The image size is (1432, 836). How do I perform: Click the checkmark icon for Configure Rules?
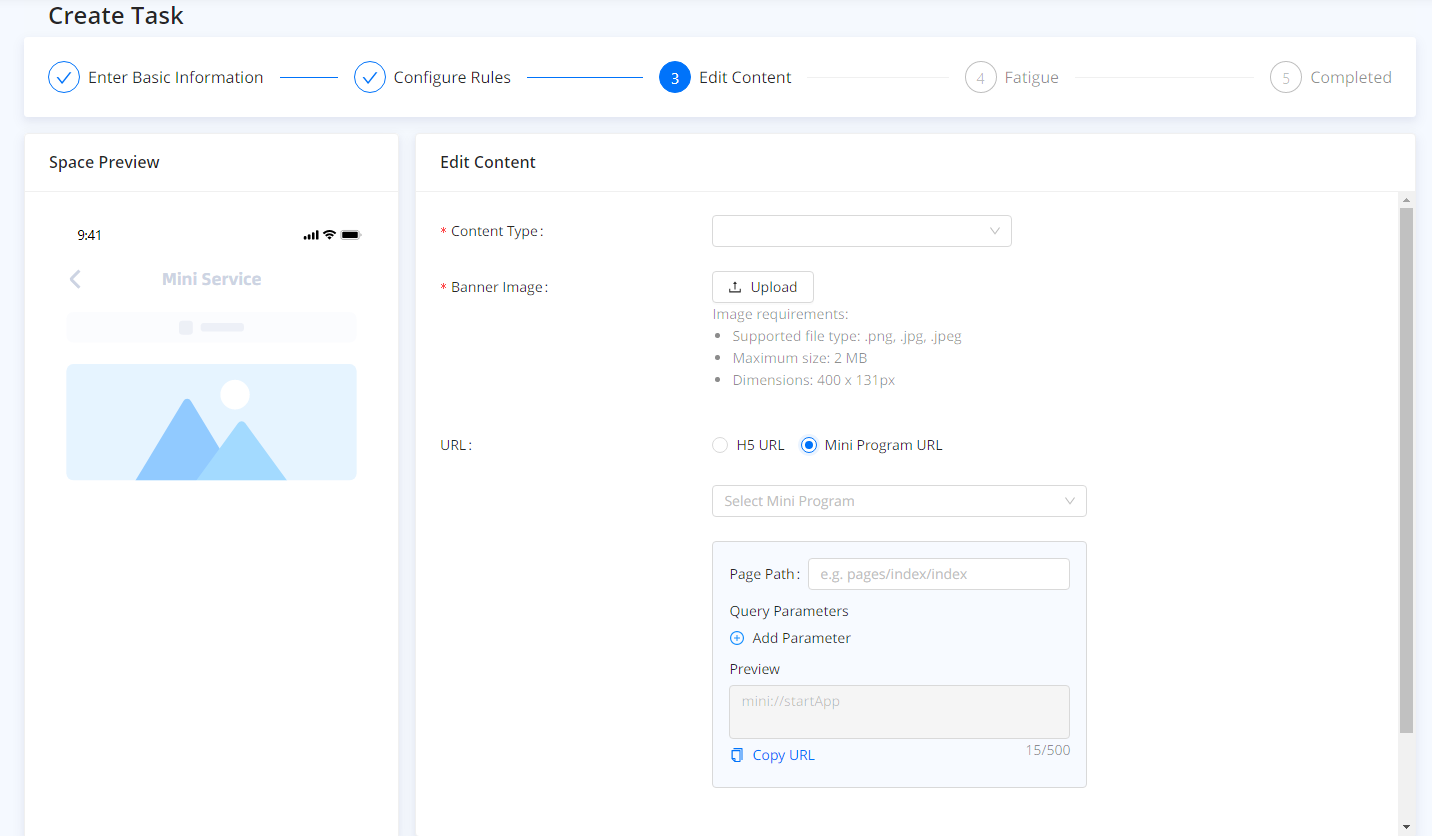[x=370, y=77]
